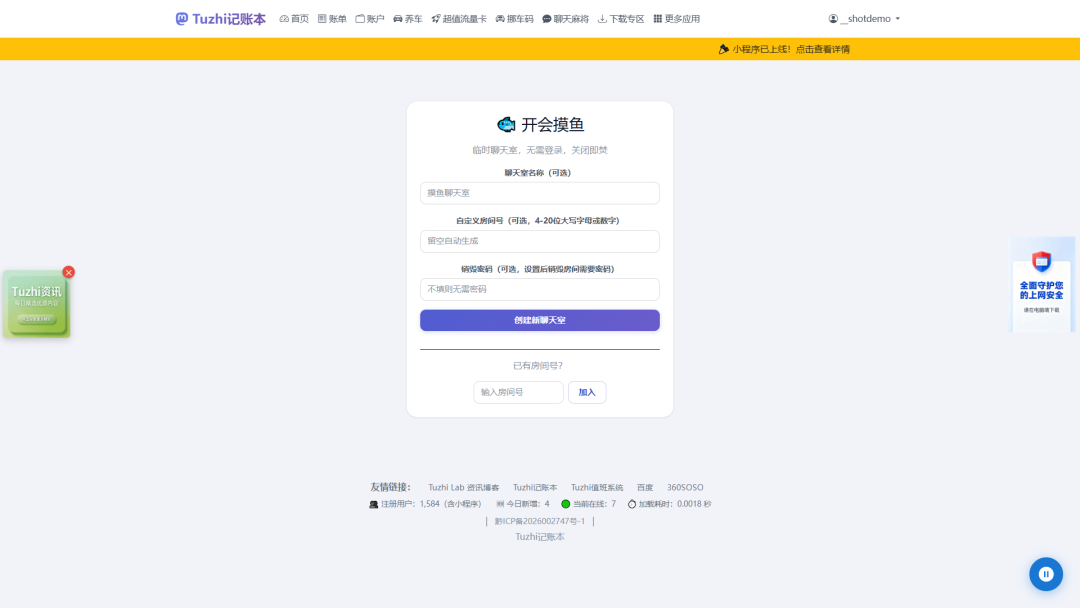Open the Tuzhi值班系统 link

(596, 488)
